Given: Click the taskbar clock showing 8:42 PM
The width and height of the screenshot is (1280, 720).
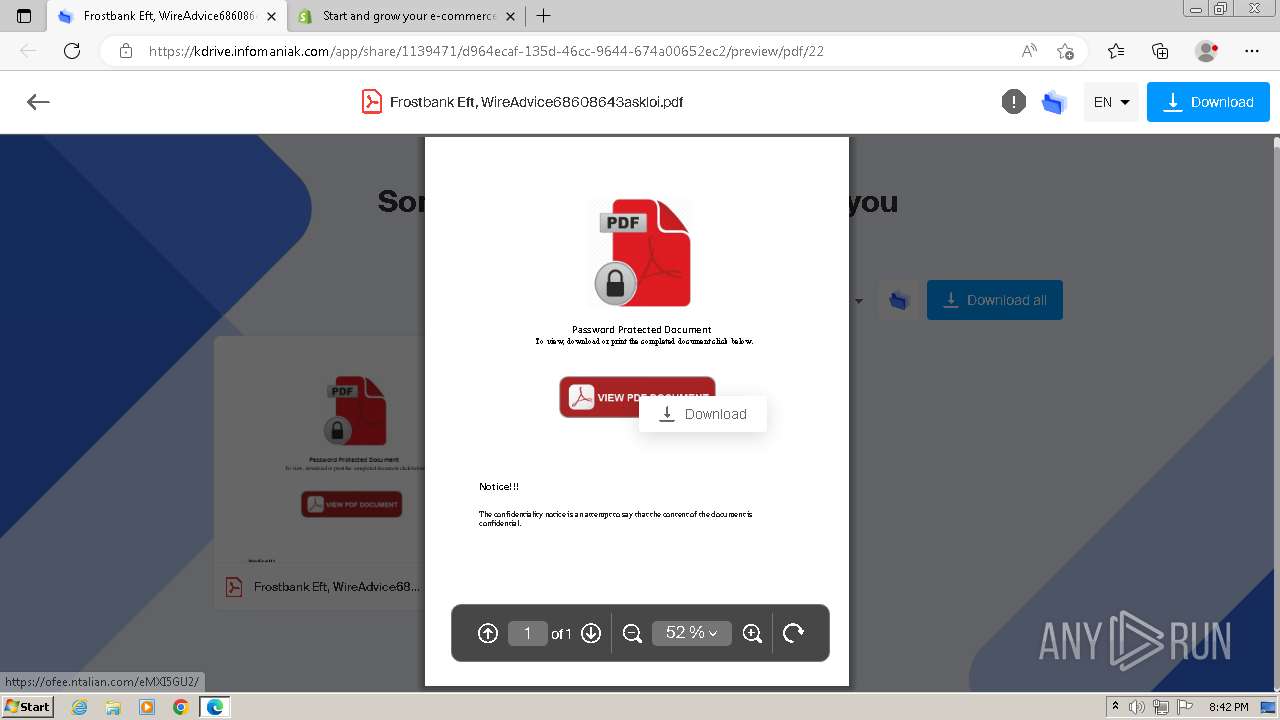Looking at the screenshot, I should [x=1228, y=707].
